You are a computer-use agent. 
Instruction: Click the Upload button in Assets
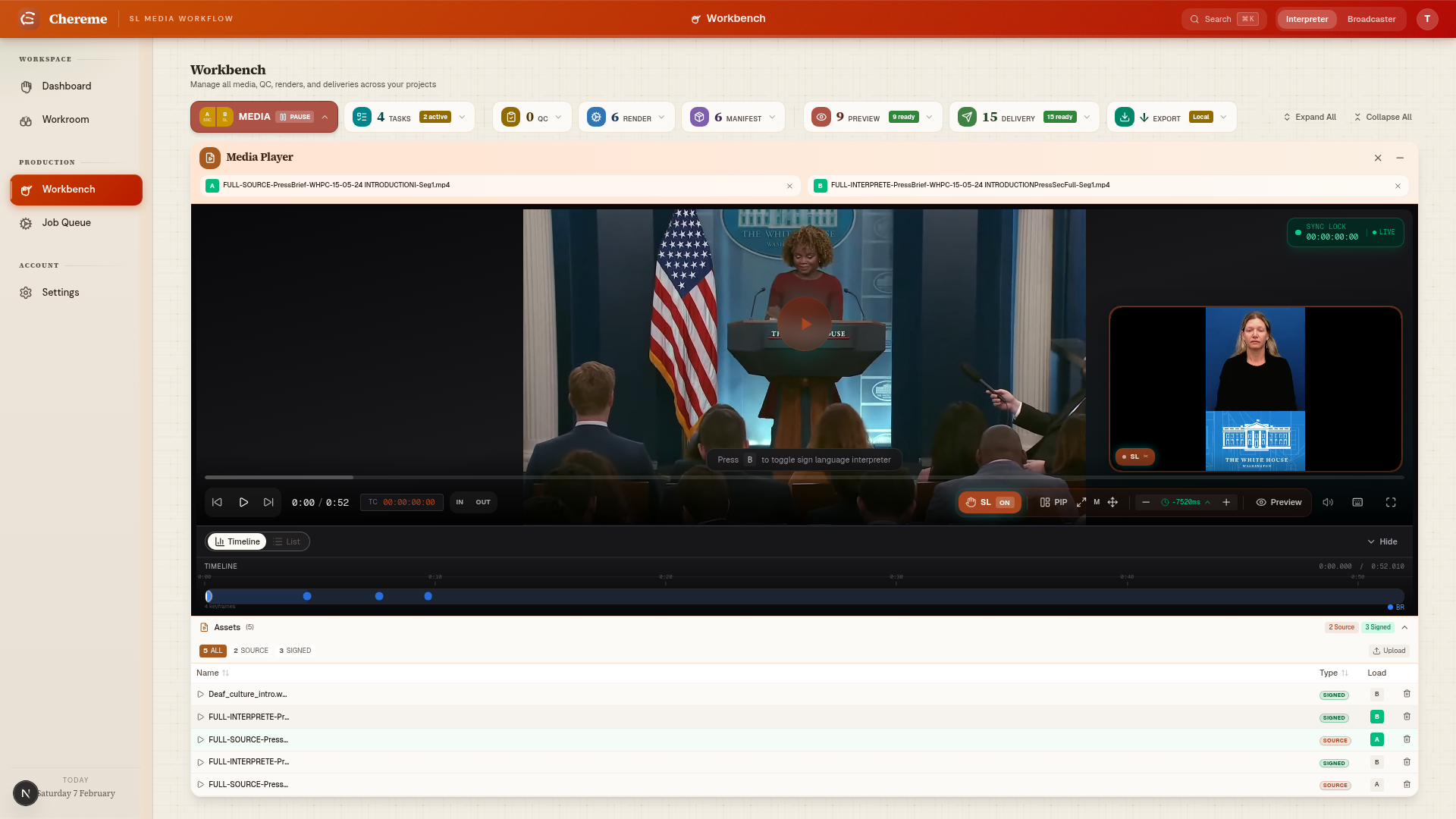(x=1389, y=651)
